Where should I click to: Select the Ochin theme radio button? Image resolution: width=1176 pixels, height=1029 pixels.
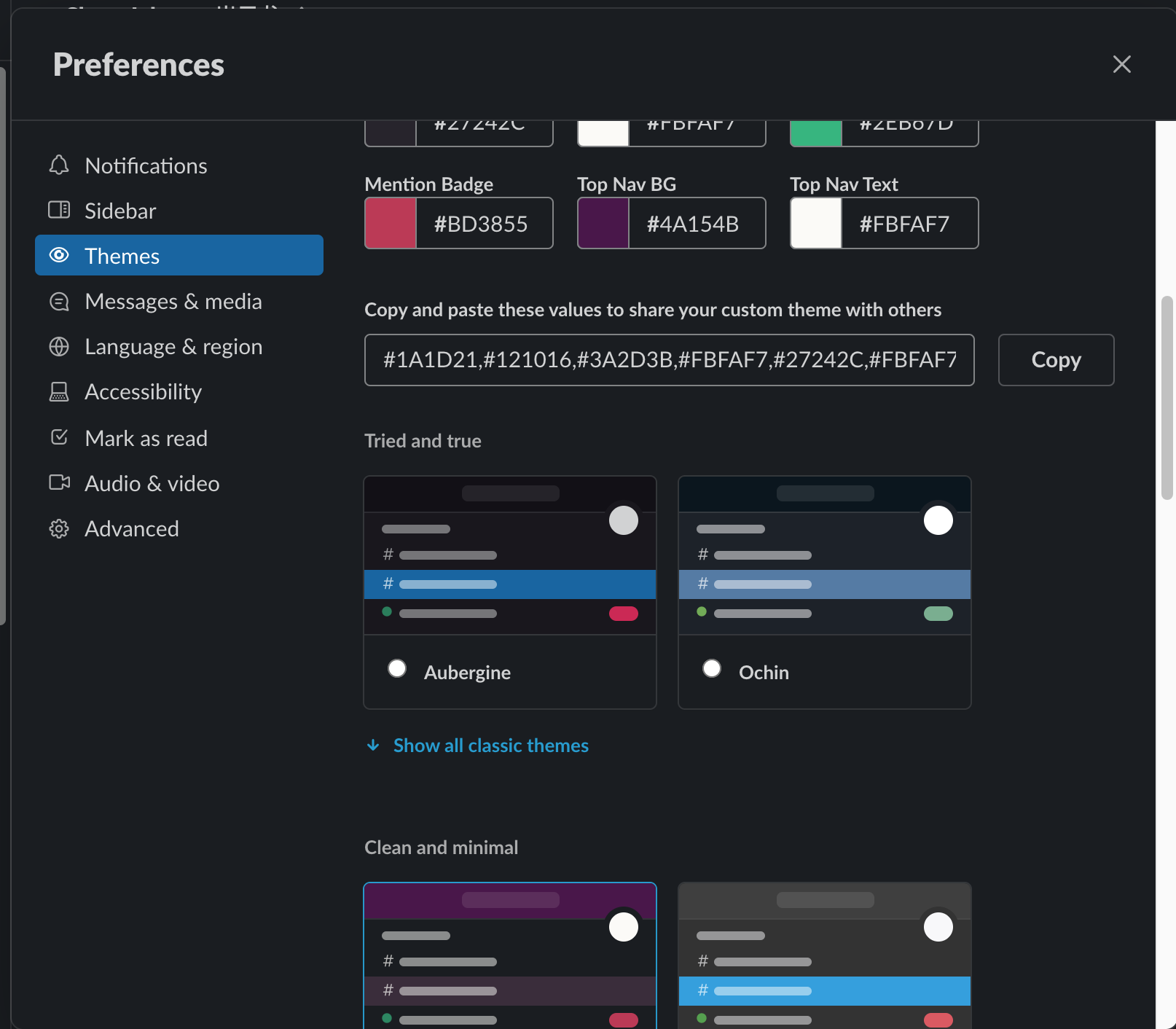pyautogui.click(x=712, y=668)
